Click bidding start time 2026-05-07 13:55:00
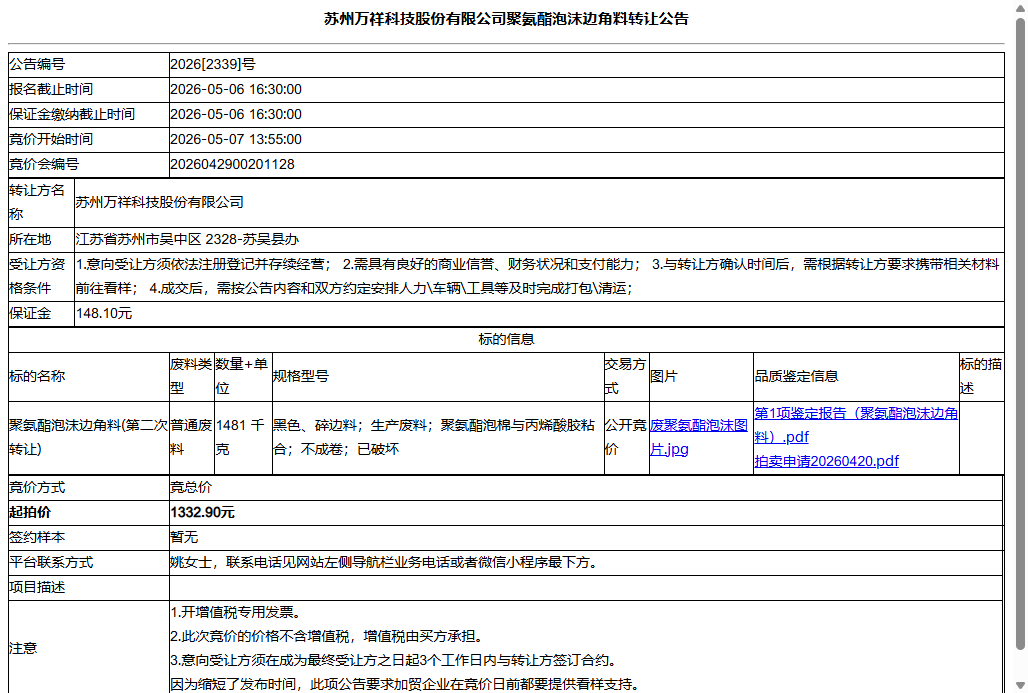 (236, 139)
